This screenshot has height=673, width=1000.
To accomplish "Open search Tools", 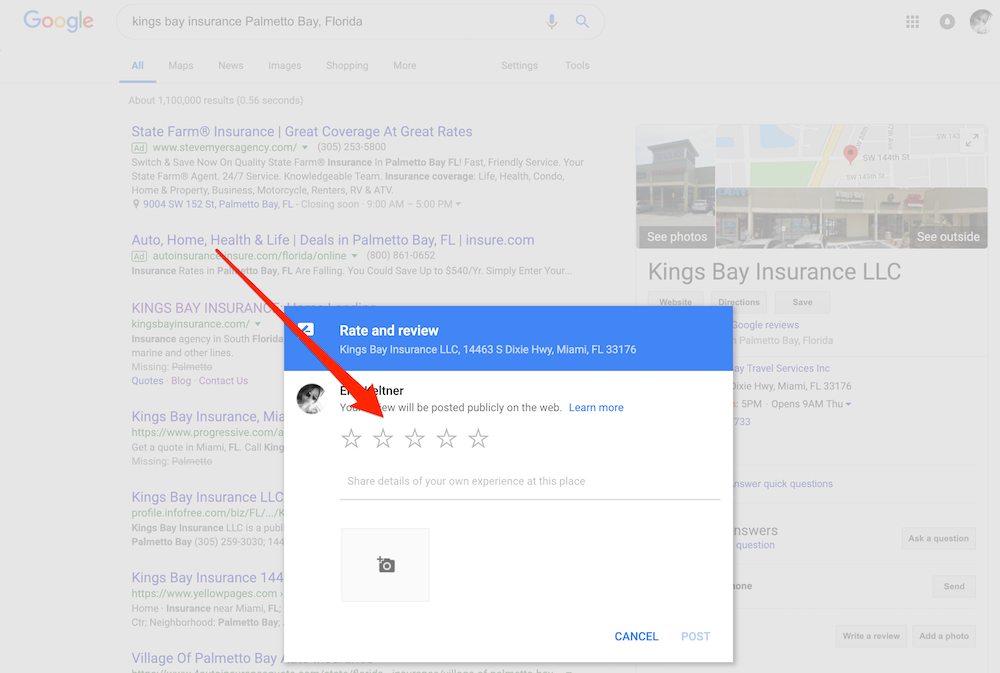I will (577, 66).
